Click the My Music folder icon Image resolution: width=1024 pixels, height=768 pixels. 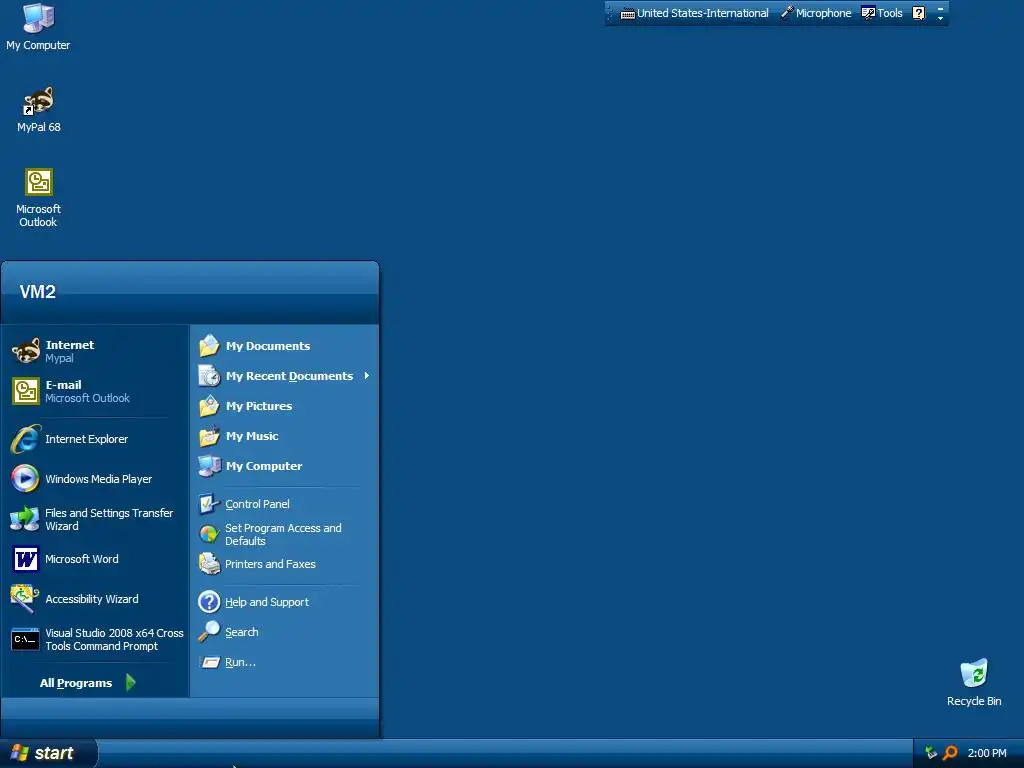209,436
